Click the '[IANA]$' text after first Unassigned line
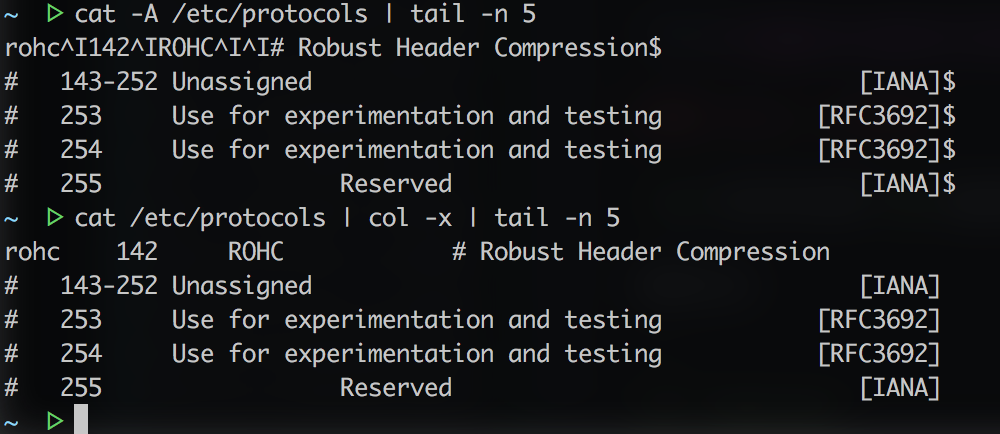Image resolution: width=1000 pixels, height=434 pixels. click(x=908, y=82)
